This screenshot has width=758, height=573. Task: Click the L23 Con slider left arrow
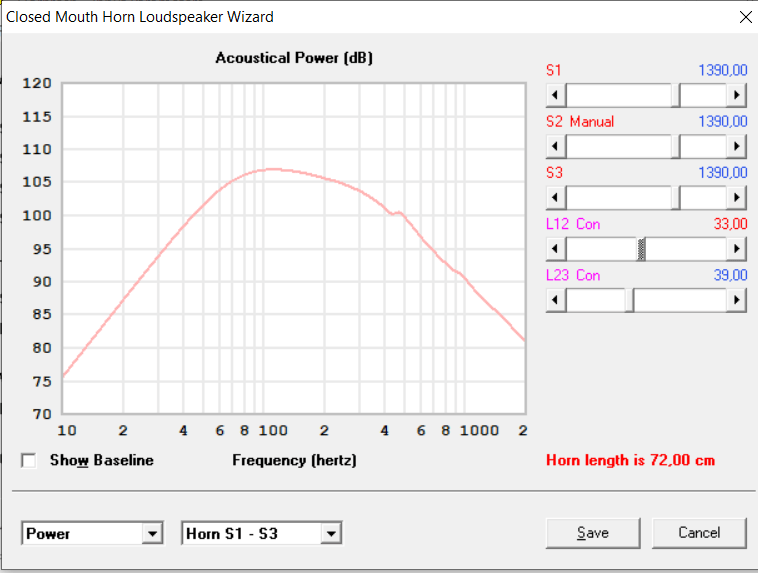pos(556,300)
